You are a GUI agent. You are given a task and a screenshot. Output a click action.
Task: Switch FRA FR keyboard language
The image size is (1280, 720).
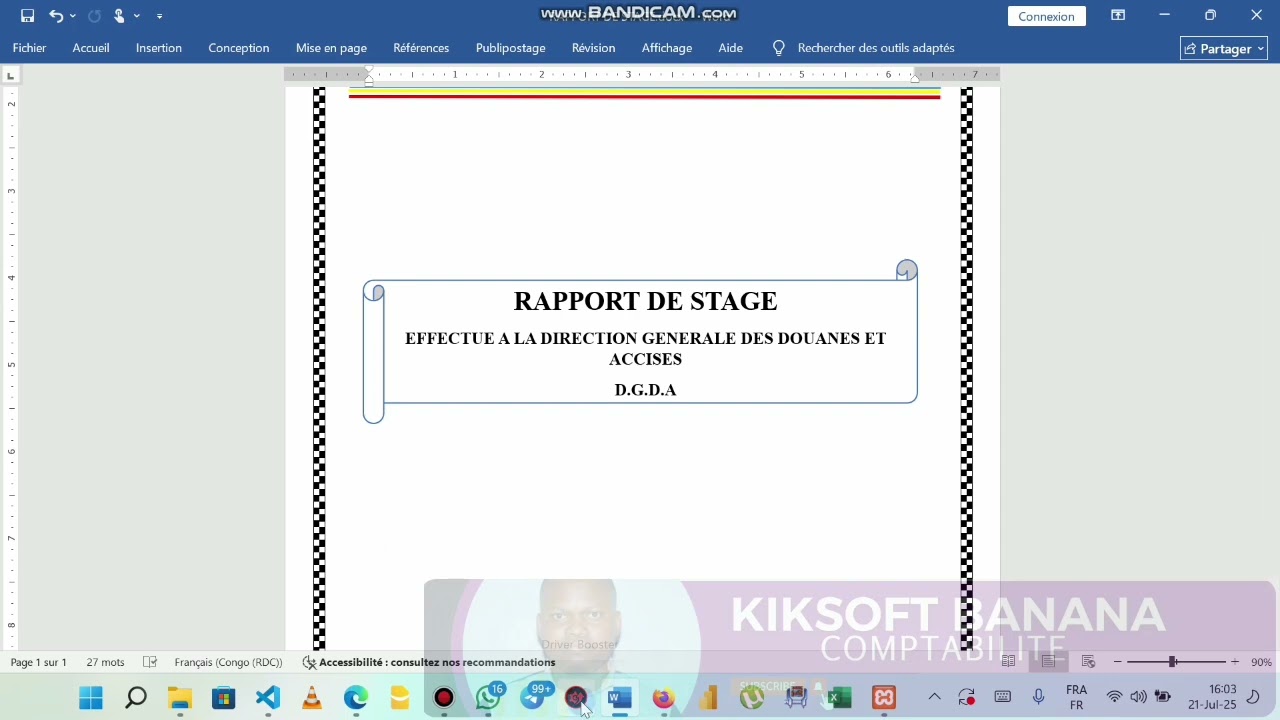point(1076,697)
